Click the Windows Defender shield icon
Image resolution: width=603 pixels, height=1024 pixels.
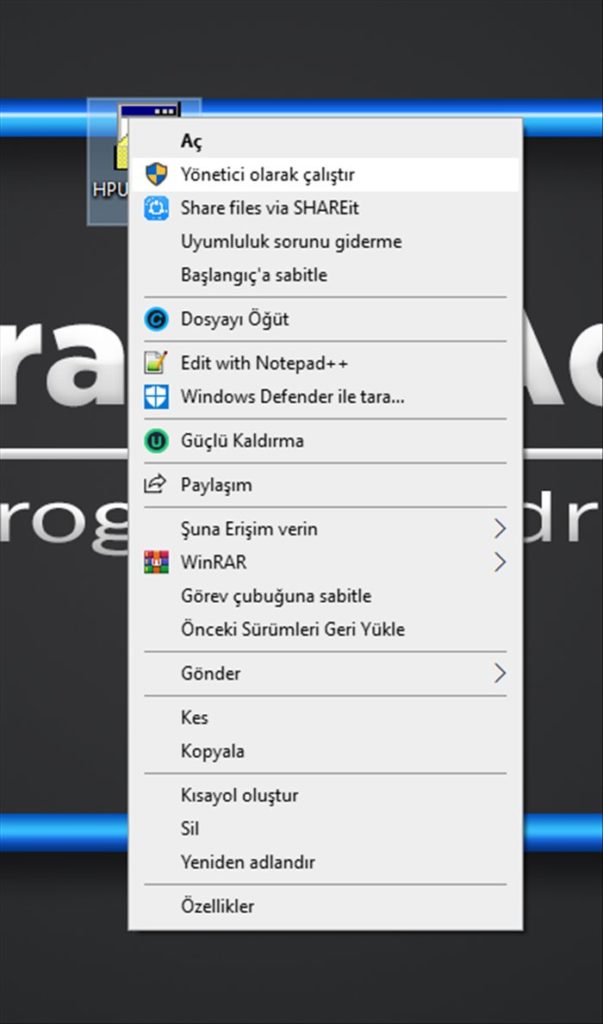pos(156,396)
